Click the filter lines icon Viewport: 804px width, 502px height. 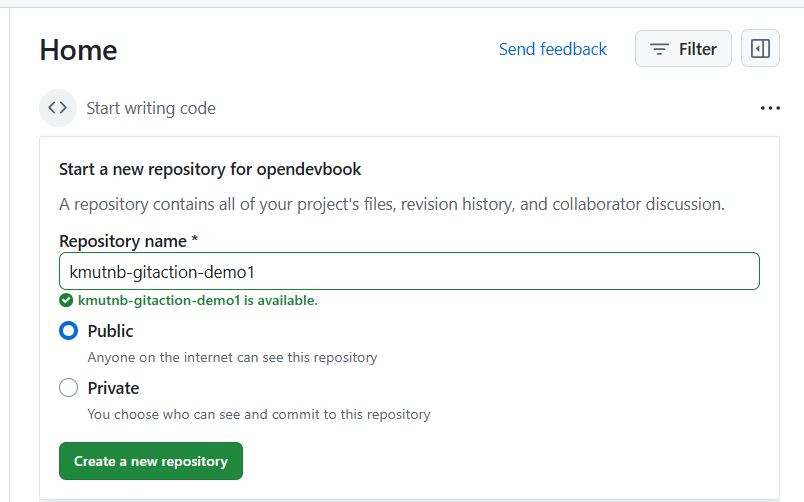pos(659,49)
